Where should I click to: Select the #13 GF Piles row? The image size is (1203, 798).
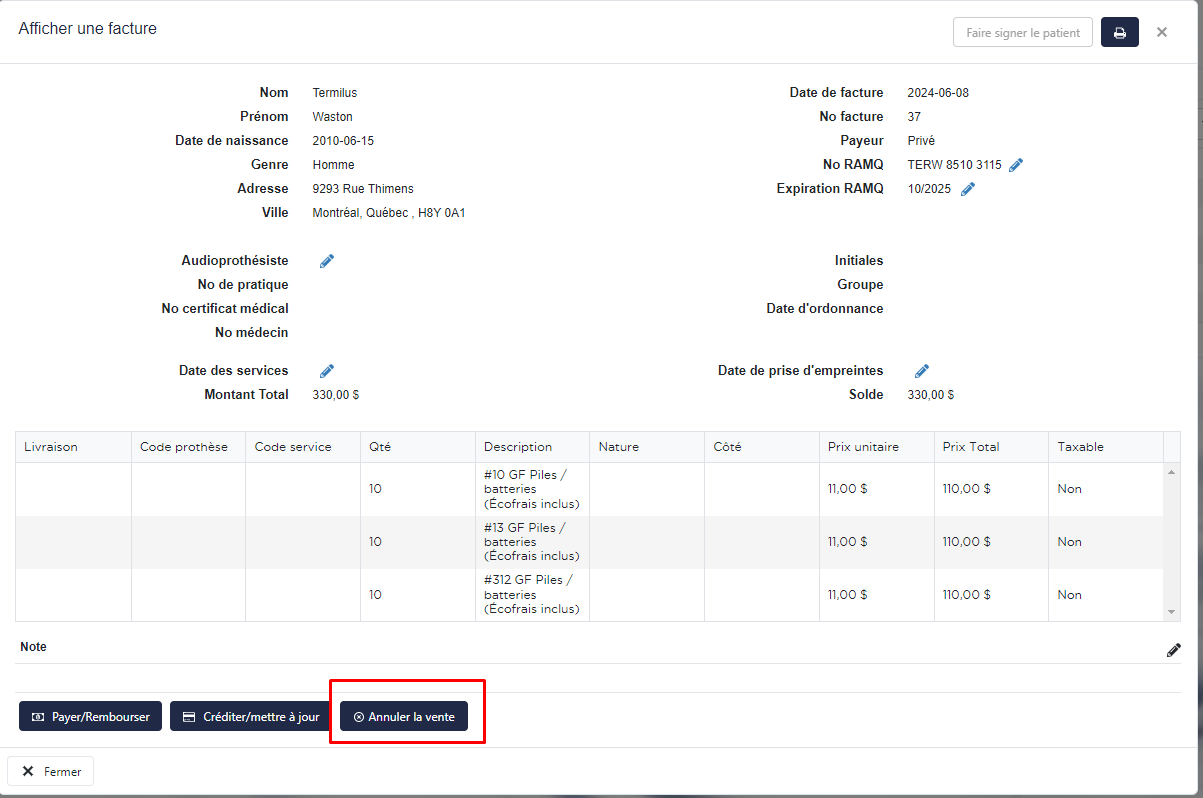tap(531, 542)
